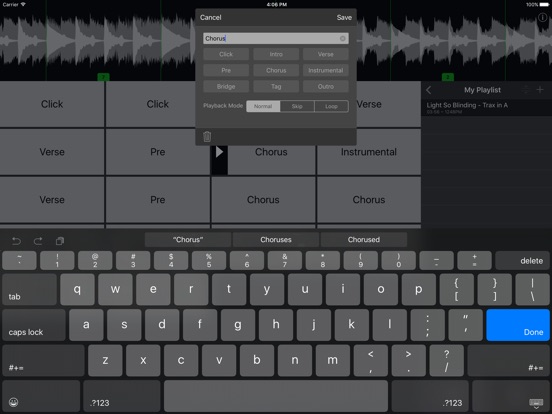Set Playback Mode to Normal
Image resolution: width=552 pixels, height=414 pixels.
coord(263,106)
